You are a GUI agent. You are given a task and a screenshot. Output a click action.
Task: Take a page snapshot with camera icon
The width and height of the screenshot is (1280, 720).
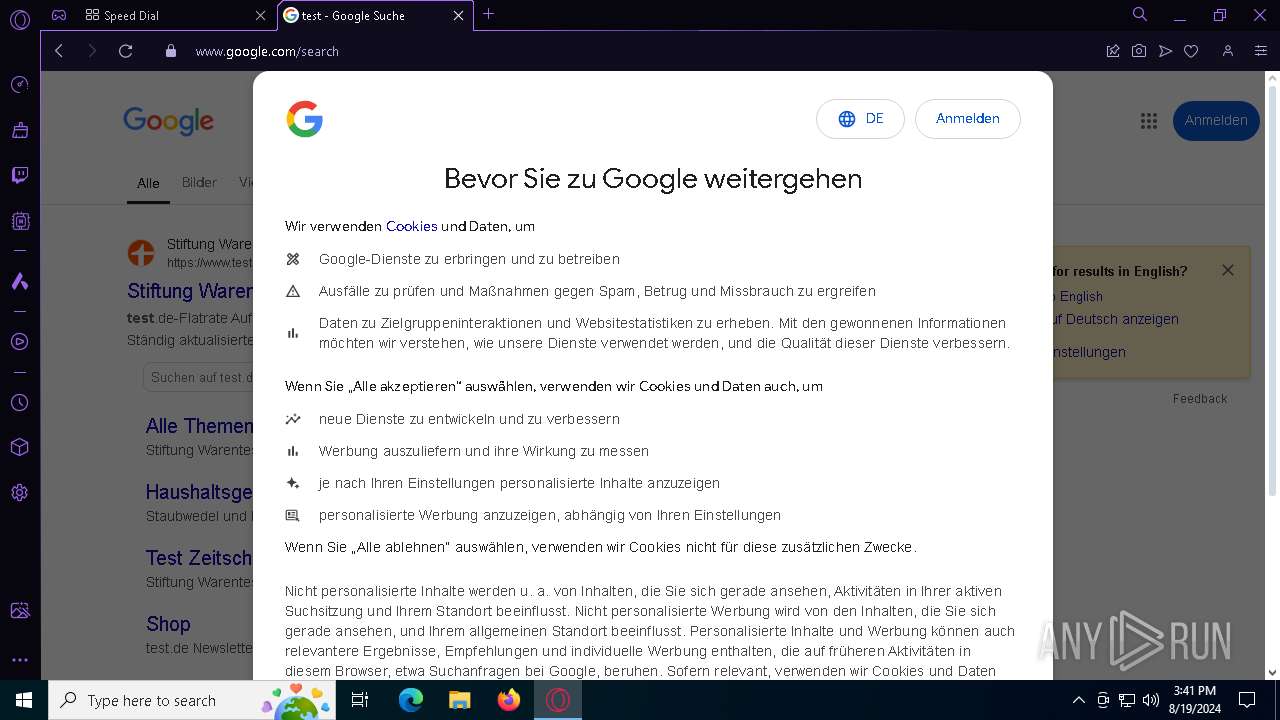(x=1139, y=51)
